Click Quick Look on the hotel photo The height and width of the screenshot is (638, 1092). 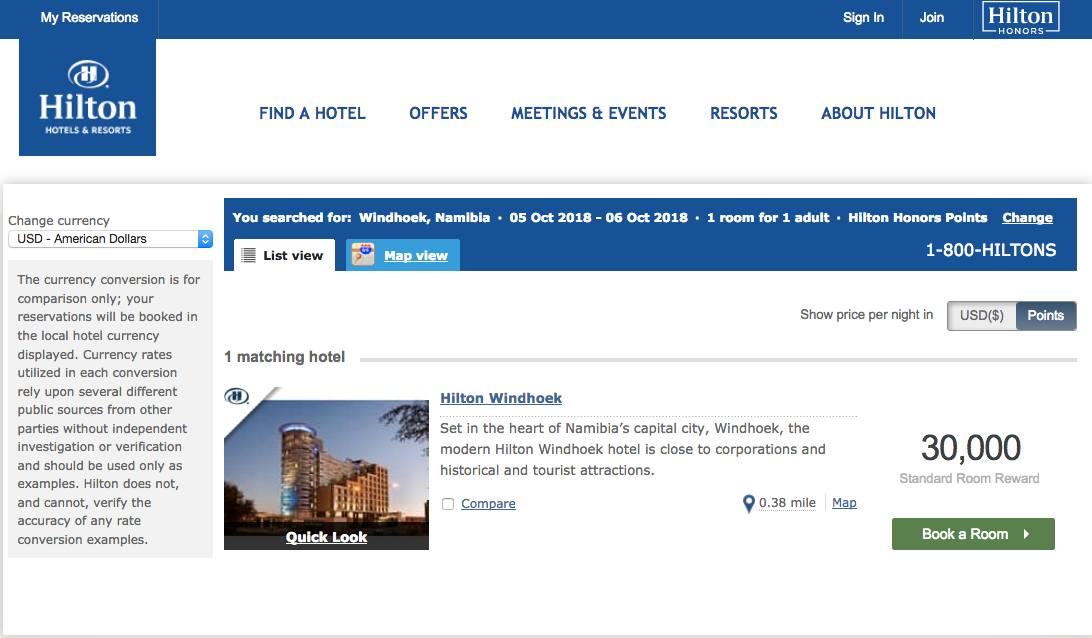[x=326, y=537]
